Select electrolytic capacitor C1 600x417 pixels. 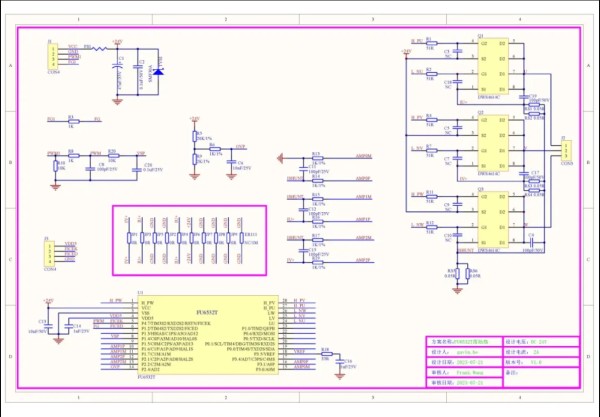tap(117, 66)
